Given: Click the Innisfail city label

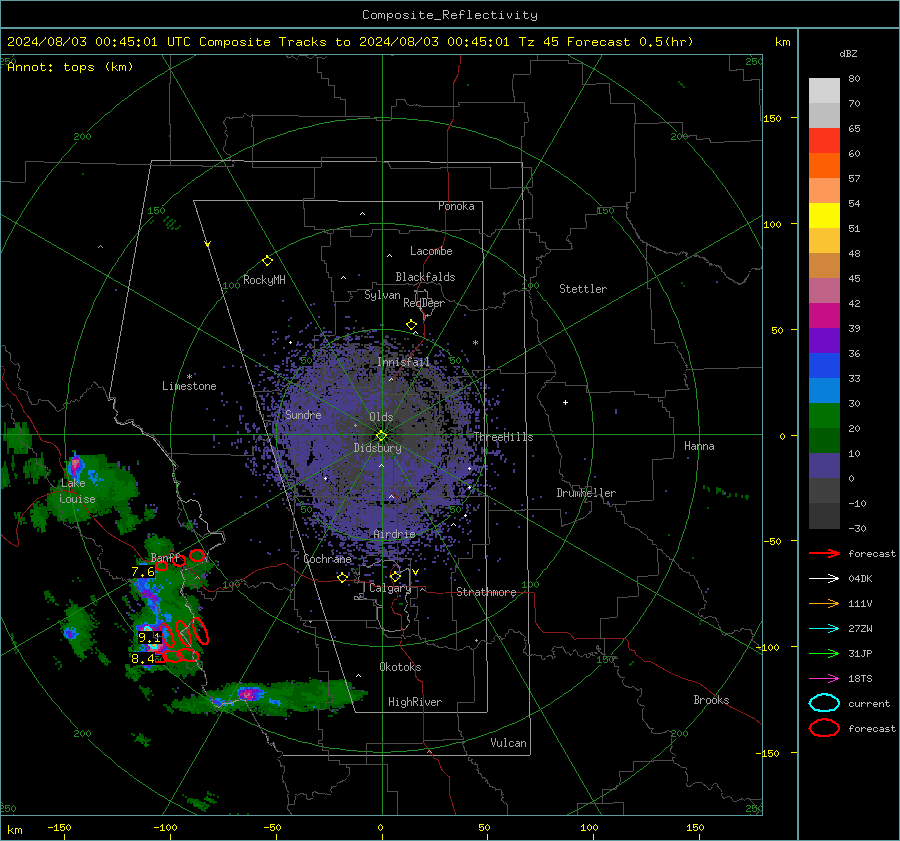Looking at the screenshot, I should click(x=403, y=362).
